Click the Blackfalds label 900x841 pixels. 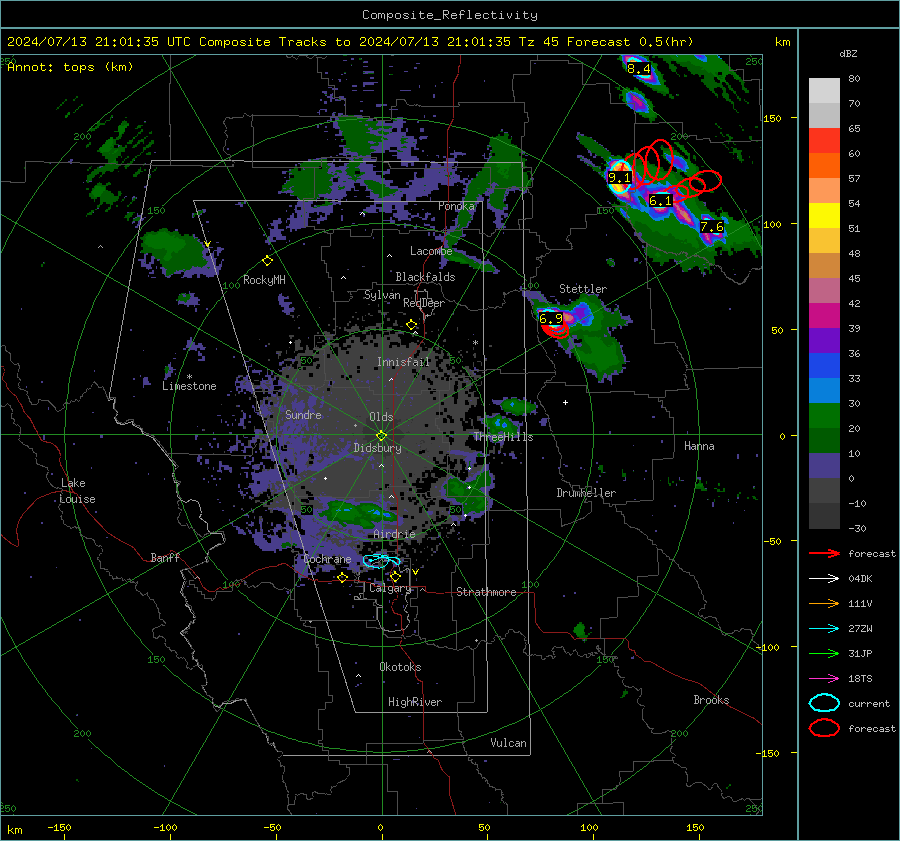[x=425, y=277]
